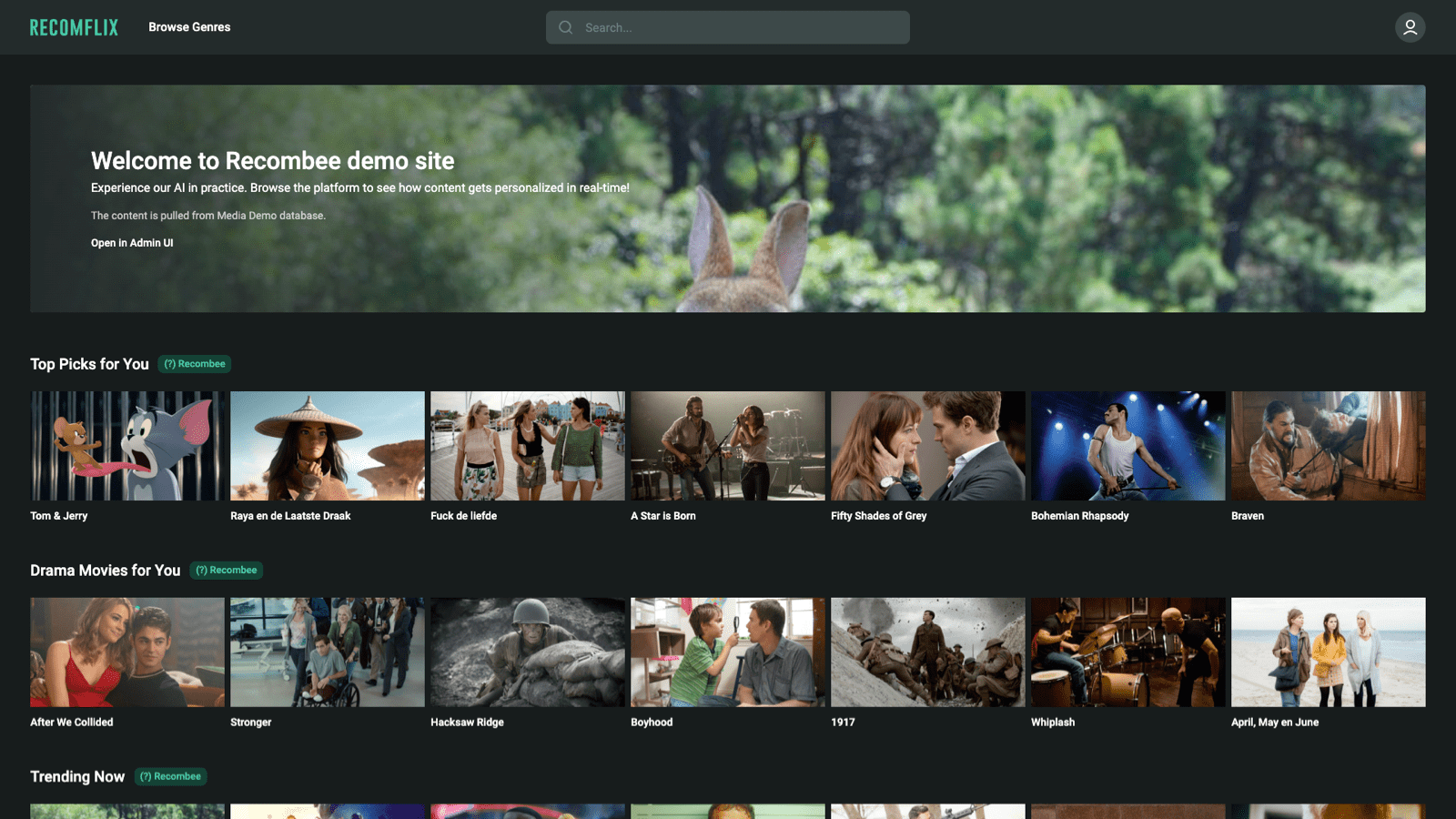This screenshot has height=819, width=1456.
Task: Open the Bohemian Rhapsody thumbnail
Action: pyautogui.click(x=1128, y=446)
